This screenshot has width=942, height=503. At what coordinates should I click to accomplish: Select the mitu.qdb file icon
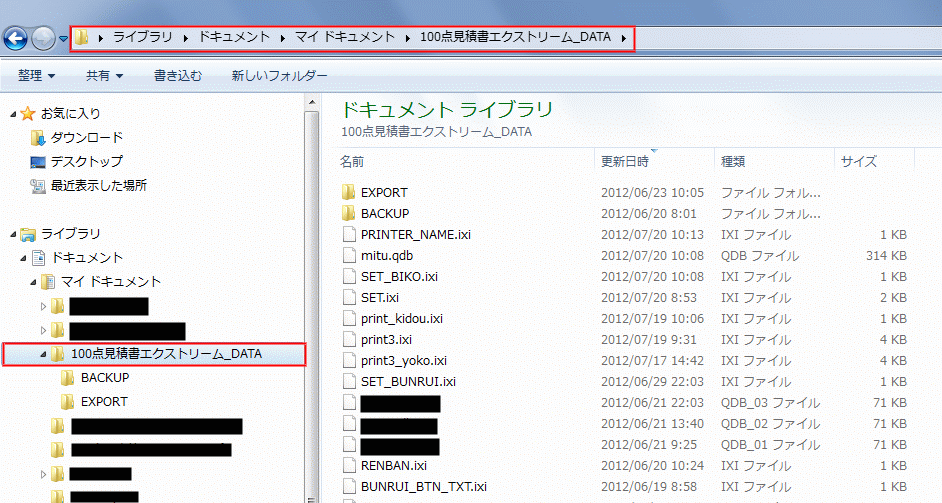(349, 255)
